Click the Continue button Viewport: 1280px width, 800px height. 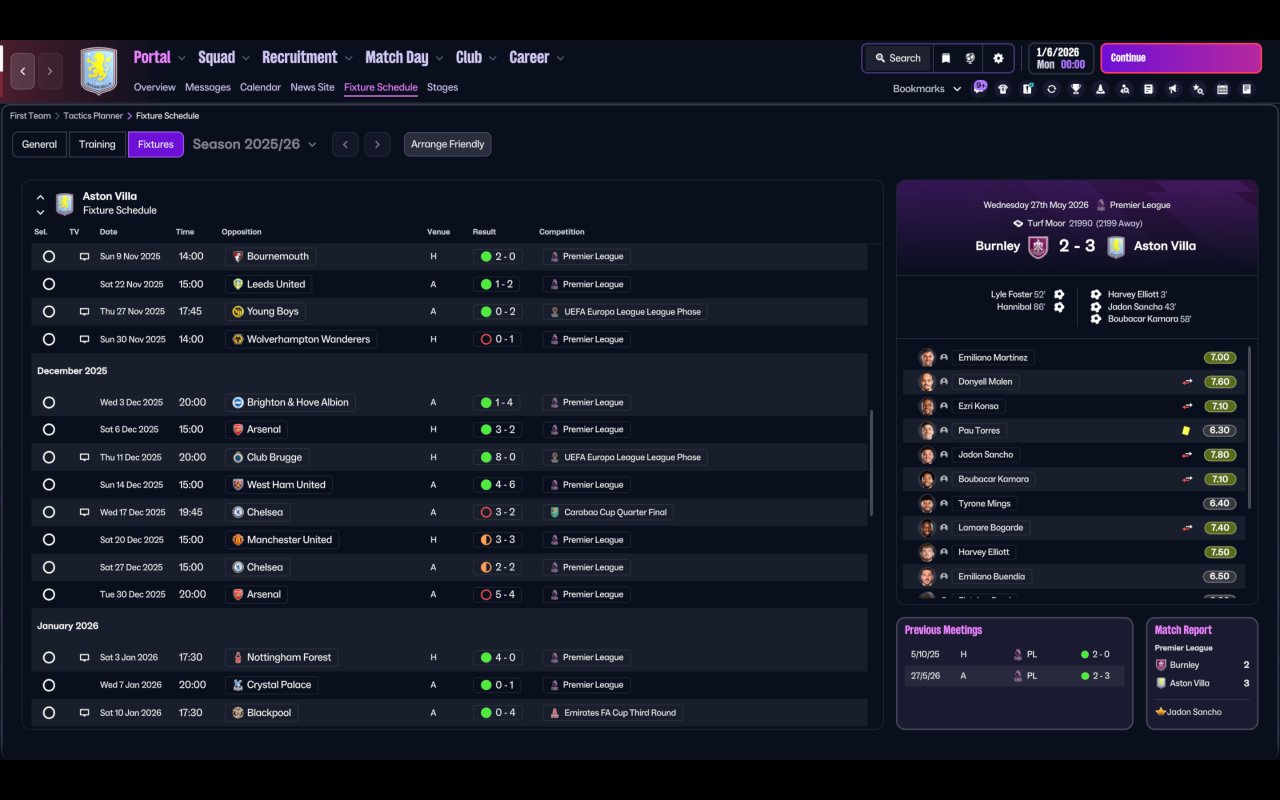tap(1181, 58)
